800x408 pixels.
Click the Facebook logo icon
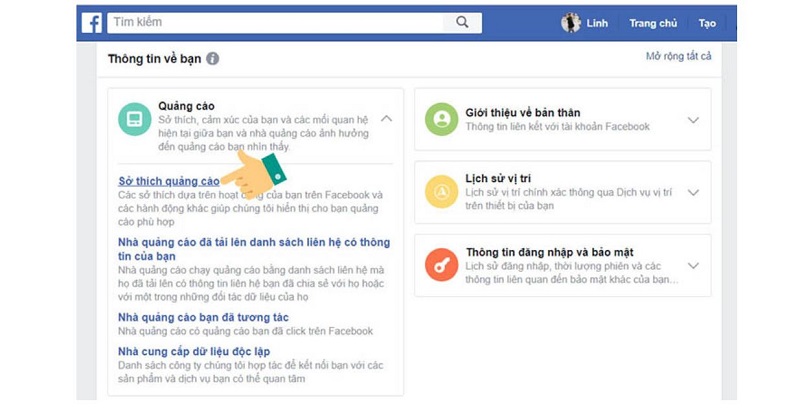[92, 23]
